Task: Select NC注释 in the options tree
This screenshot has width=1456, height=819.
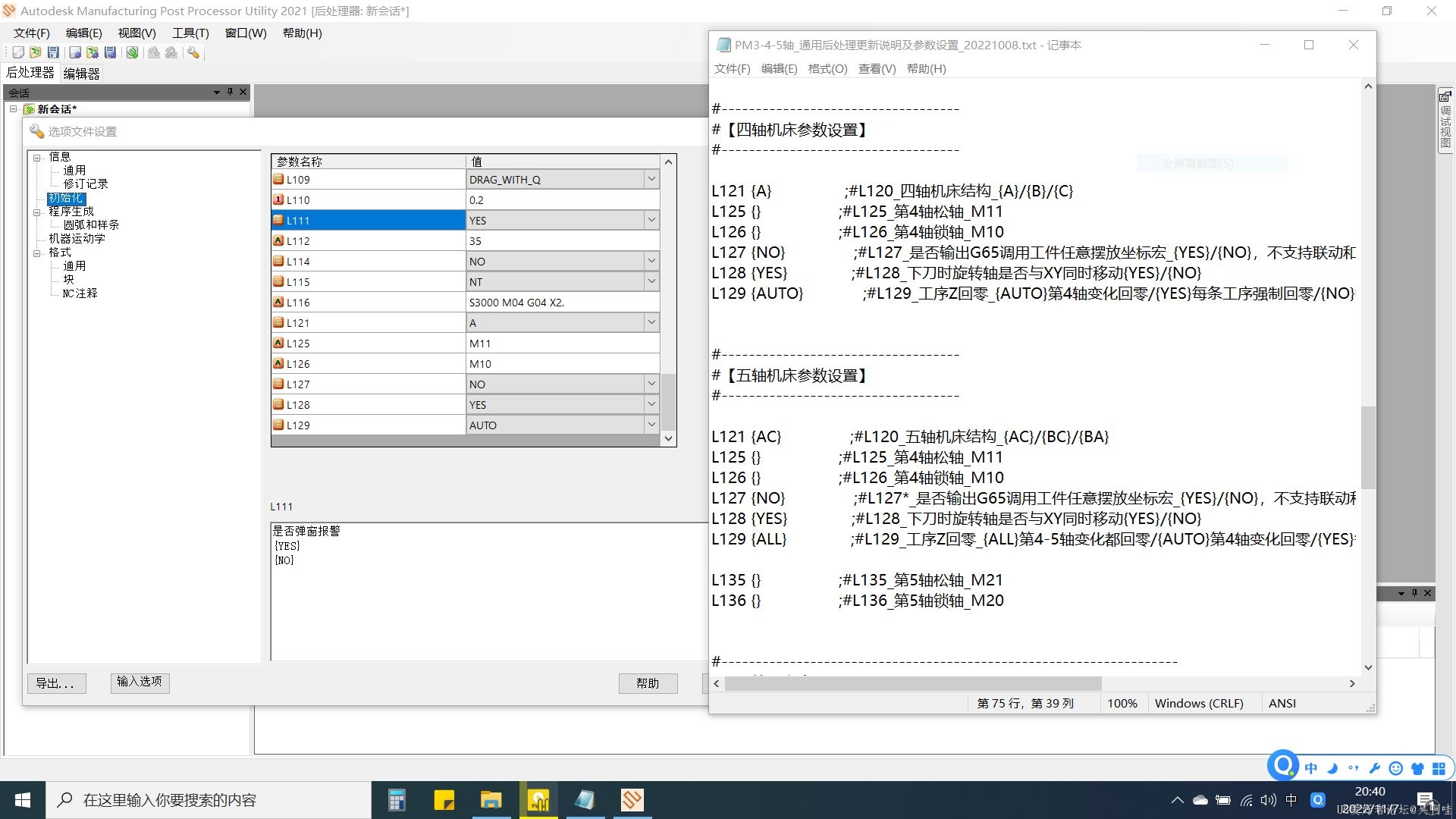Action: click(80, 293)
